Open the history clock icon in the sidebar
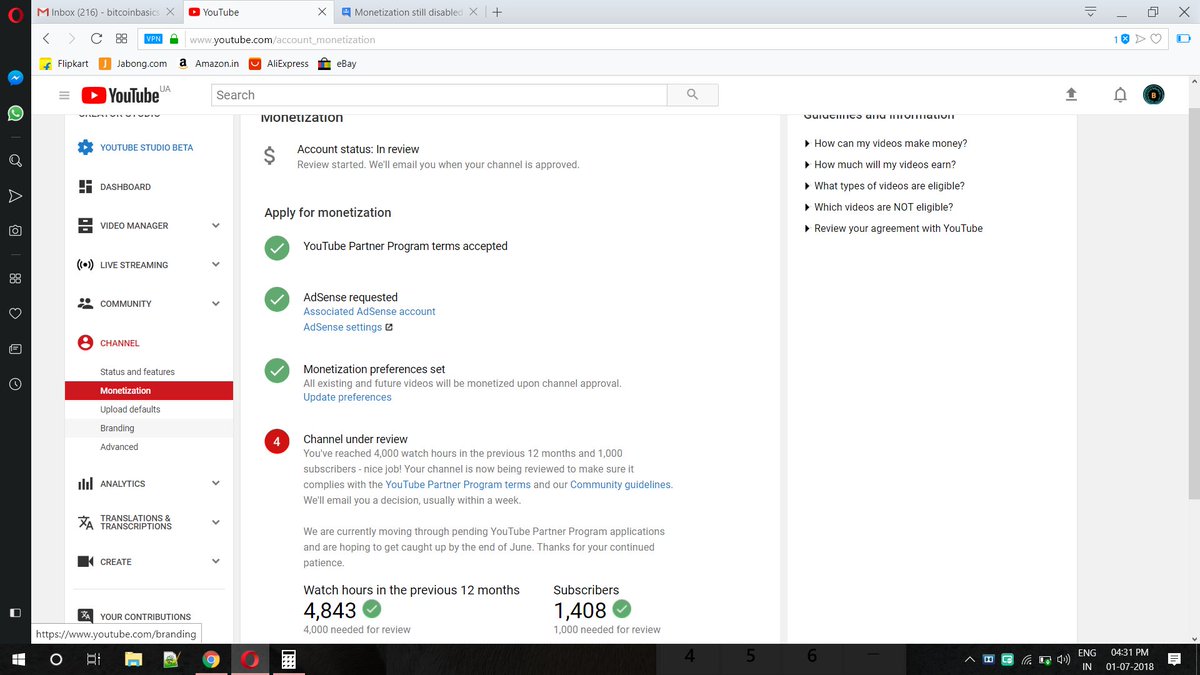This screenshot has width=1200, height=675. click(x=16, y=384)
